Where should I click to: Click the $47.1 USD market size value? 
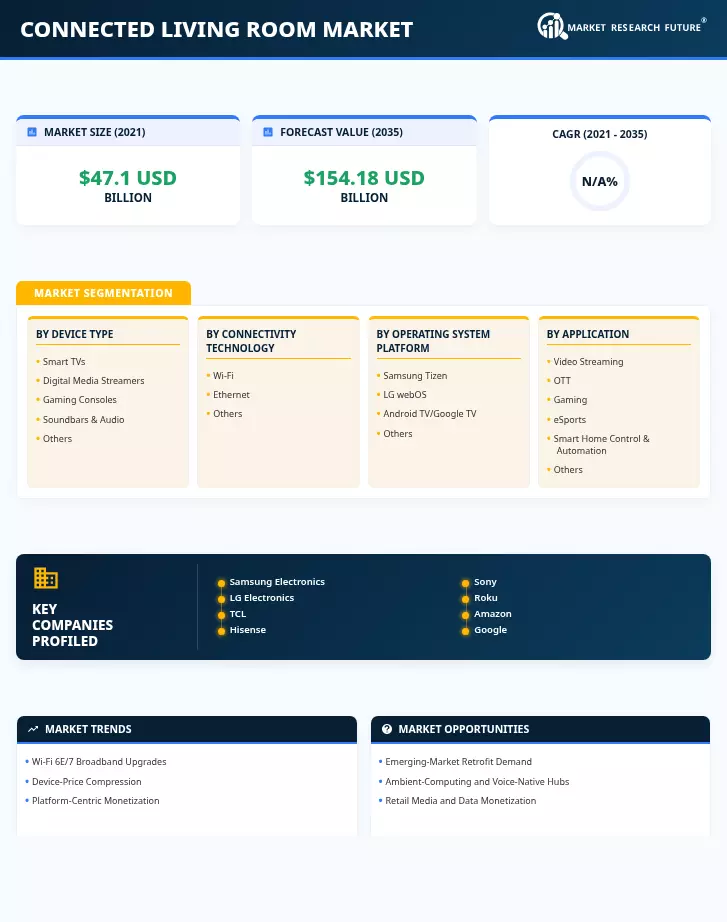point(128,178)
